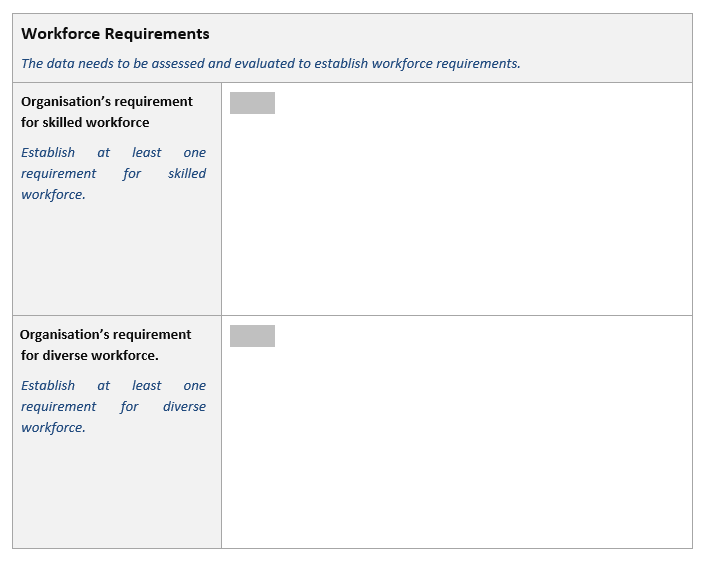Click the italic word 'Establish' in the first row

[48, 153]
